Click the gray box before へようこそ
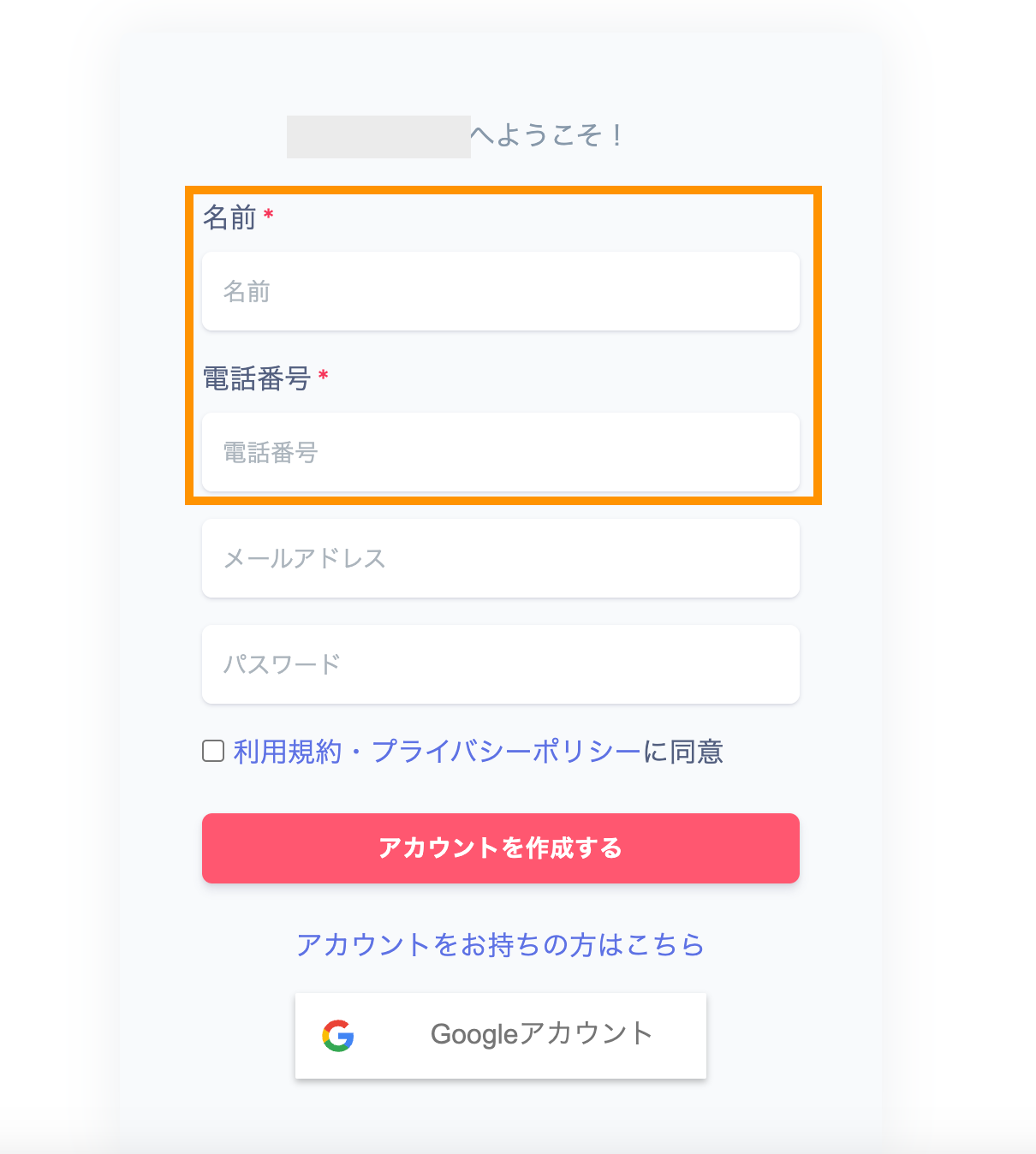1036x1154 pixels. point(378,137)
